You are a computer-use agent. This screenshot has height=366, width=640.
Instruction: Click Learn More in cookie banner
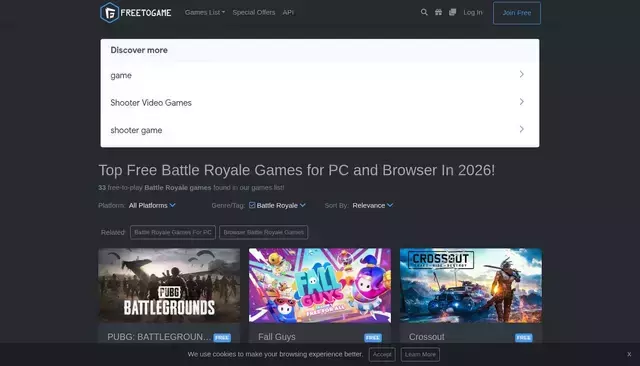(420, 354)
